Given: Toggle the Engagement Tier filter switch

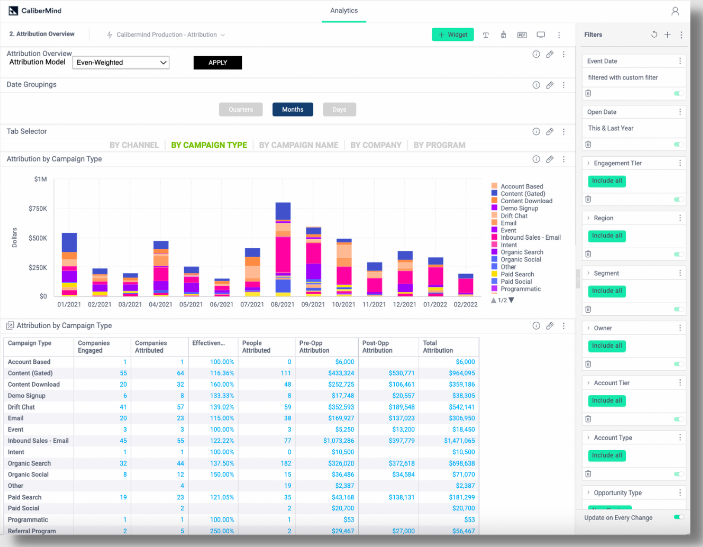Looking at the screenshot, I should click(x=679, y=199).
